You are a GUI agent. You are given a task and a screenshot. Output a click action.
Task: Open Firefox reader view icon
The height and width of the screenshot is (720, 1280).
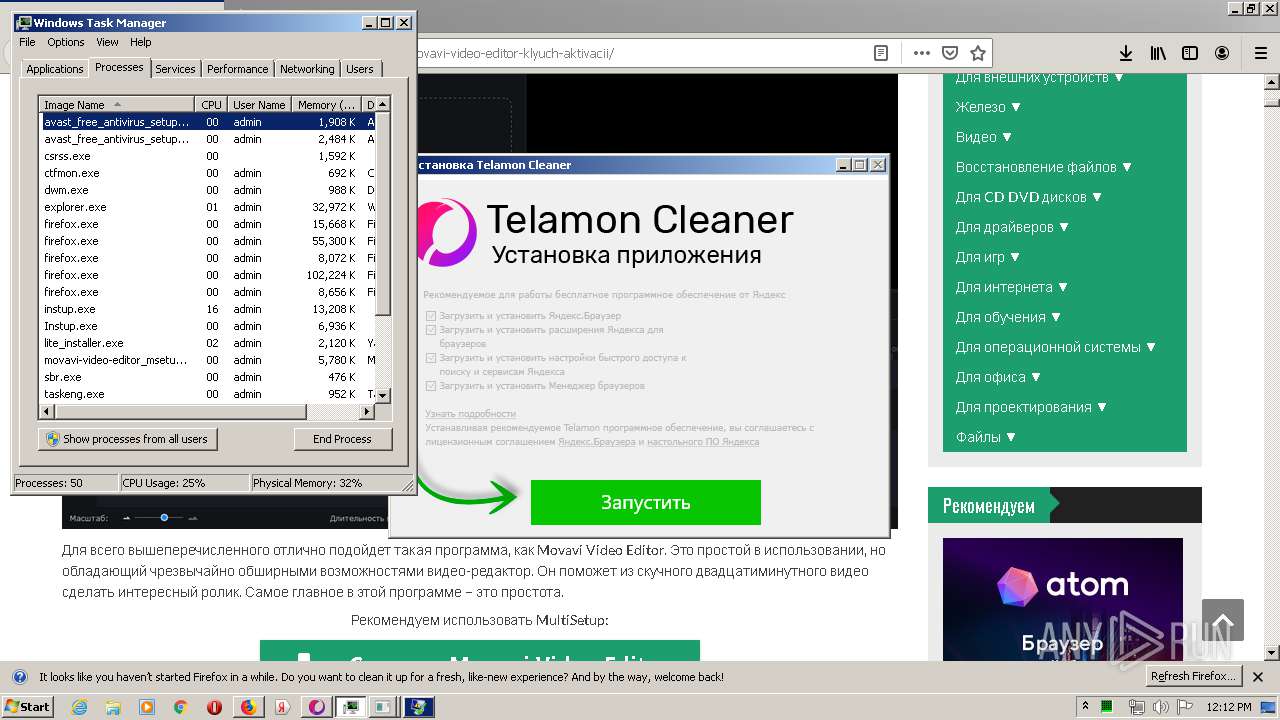[881, 53]
